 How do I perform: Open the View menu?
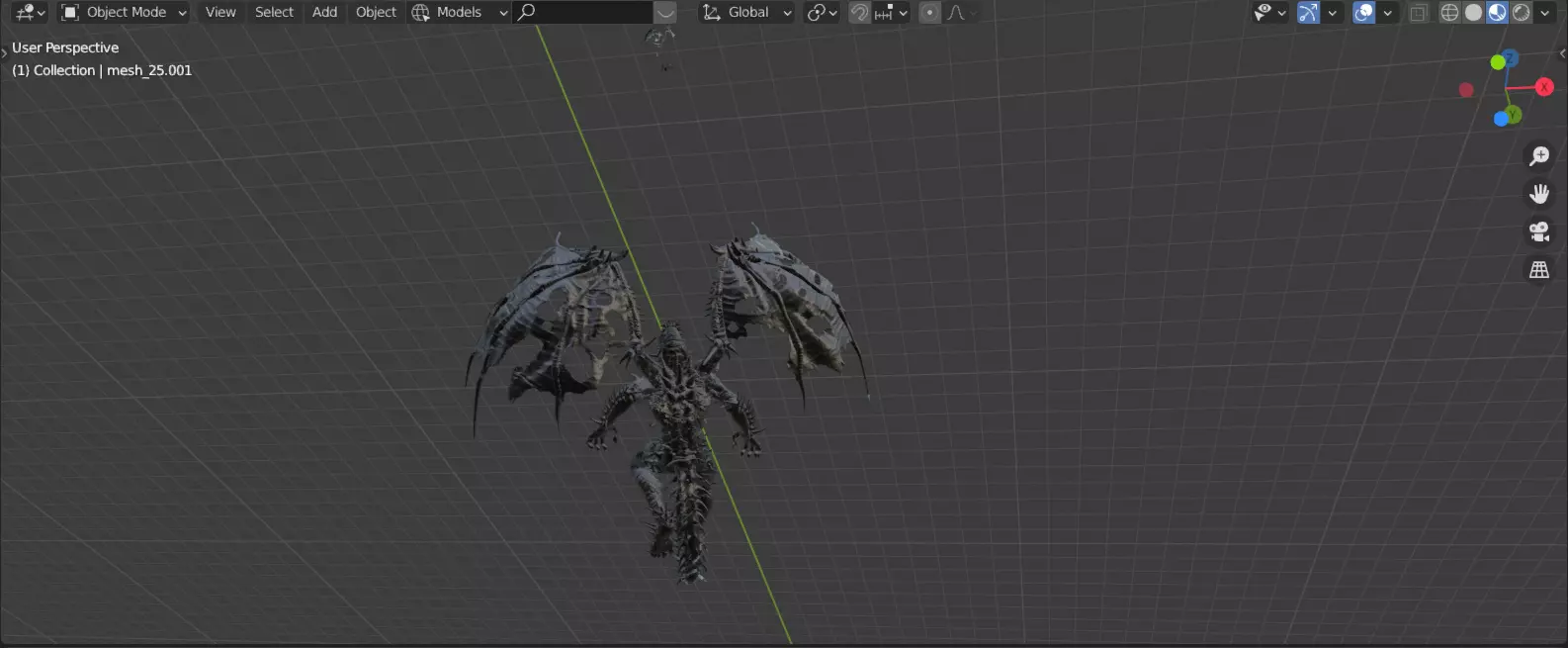point(220,12)
